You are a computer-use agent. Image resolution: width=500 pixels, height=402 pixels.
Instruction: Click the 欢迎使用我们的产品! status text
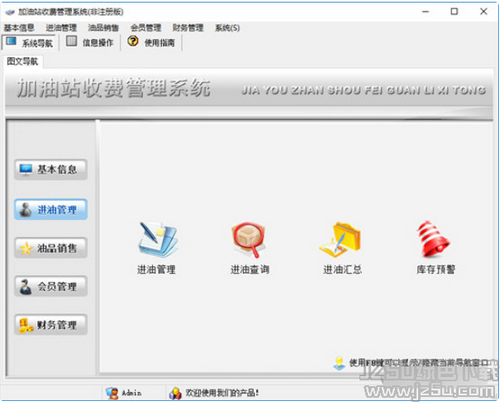(x=222, y=393)
